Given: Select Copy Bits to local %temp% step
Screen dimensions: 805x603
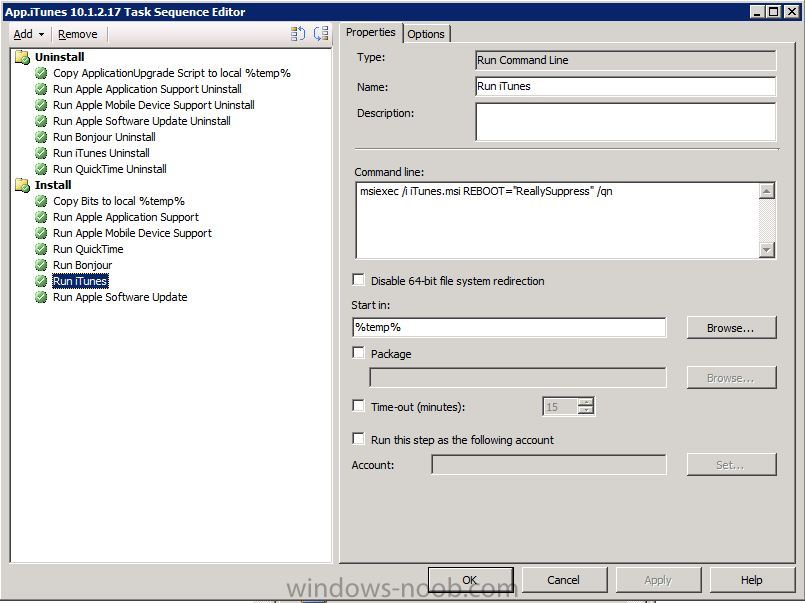Looking at the screenshot, I should (119, 201).
